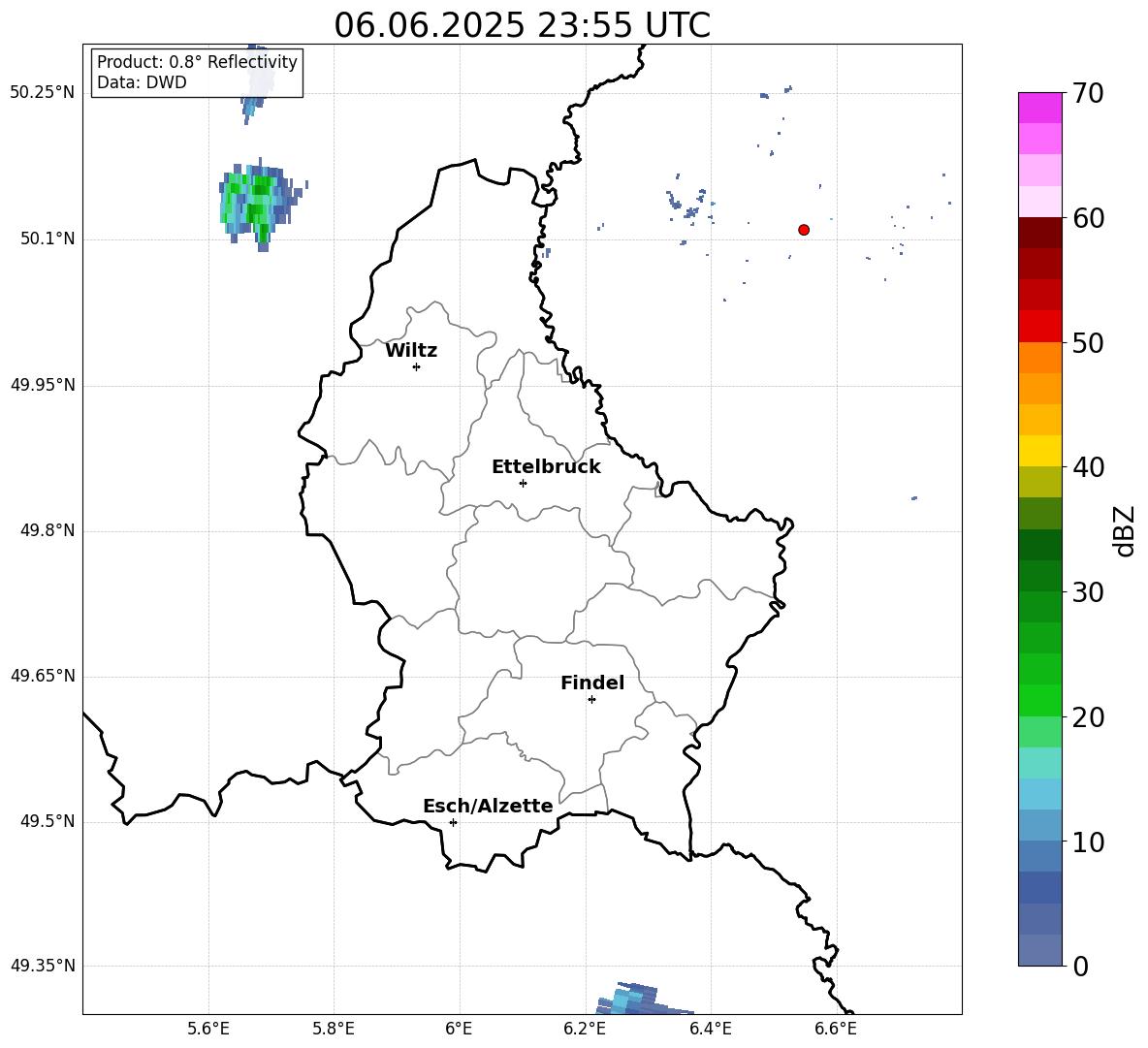Click the 50.1°N latitude label
The height and width of the screenshot is (1048, 1148).
coord(48,238)
